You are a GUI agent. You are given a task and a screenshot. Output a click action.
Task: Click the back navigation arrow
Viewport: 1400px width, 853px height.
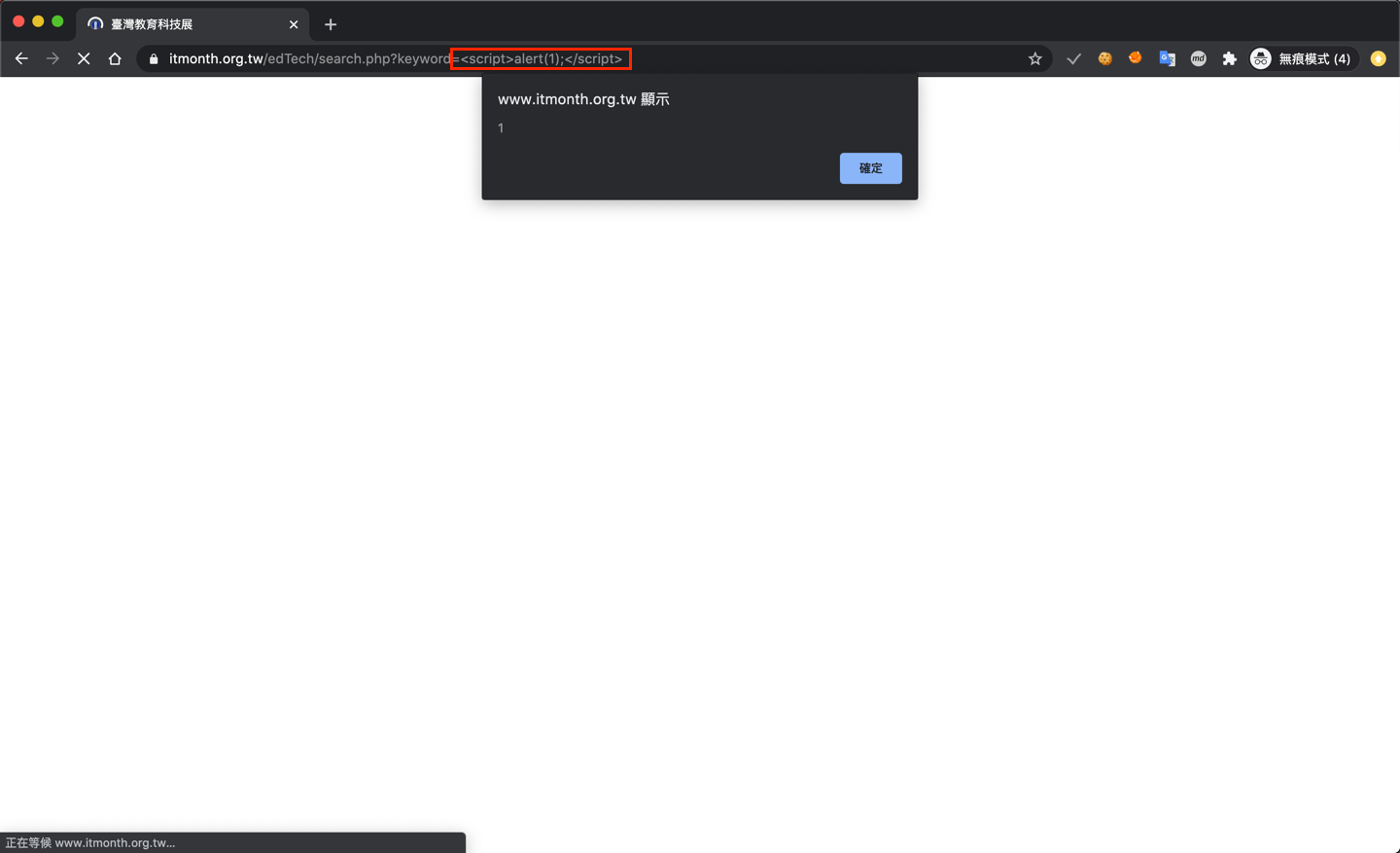pyautogui.click(x=21, y=59)
